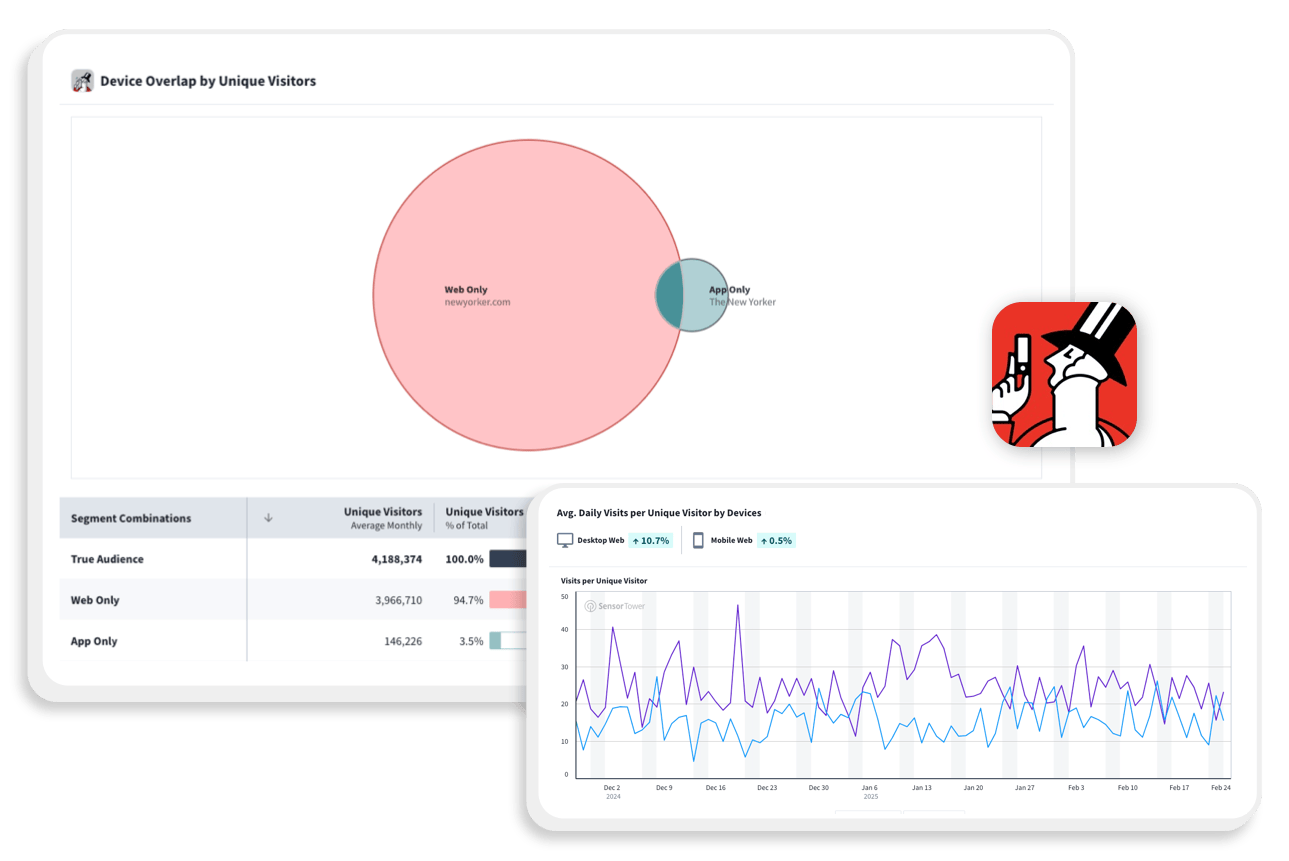Viewport: 1289px width, 861px height.
Task: Click the sort arrow in Segment Combinations header
Action: (268, 518)
